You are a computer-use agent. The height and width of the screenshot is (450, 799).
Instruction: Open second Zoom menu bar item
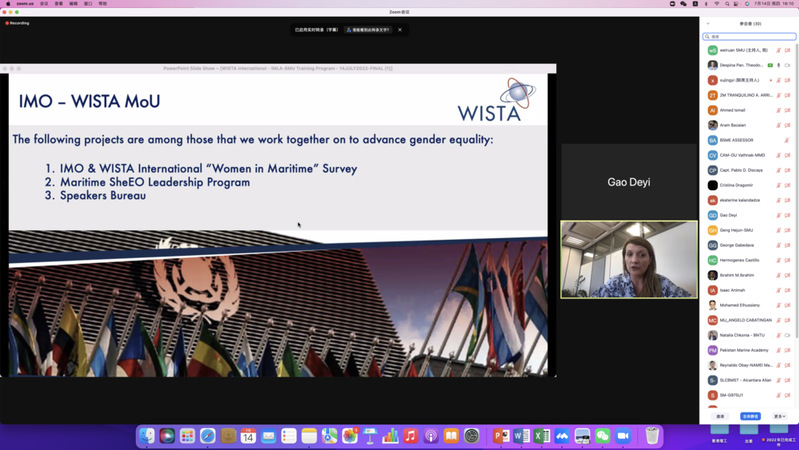pos(44,4)
